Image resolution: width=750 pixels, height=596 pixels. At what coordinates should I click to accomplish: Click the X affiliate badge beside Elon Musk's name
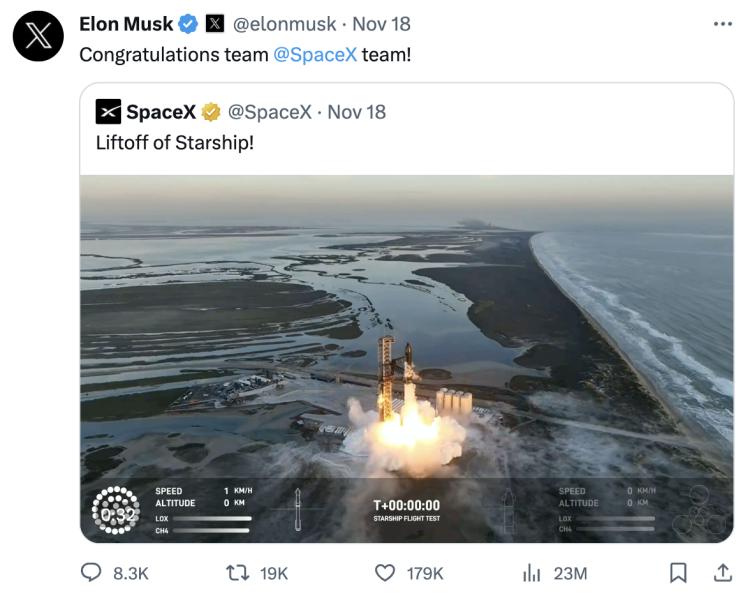click(215, 24)
